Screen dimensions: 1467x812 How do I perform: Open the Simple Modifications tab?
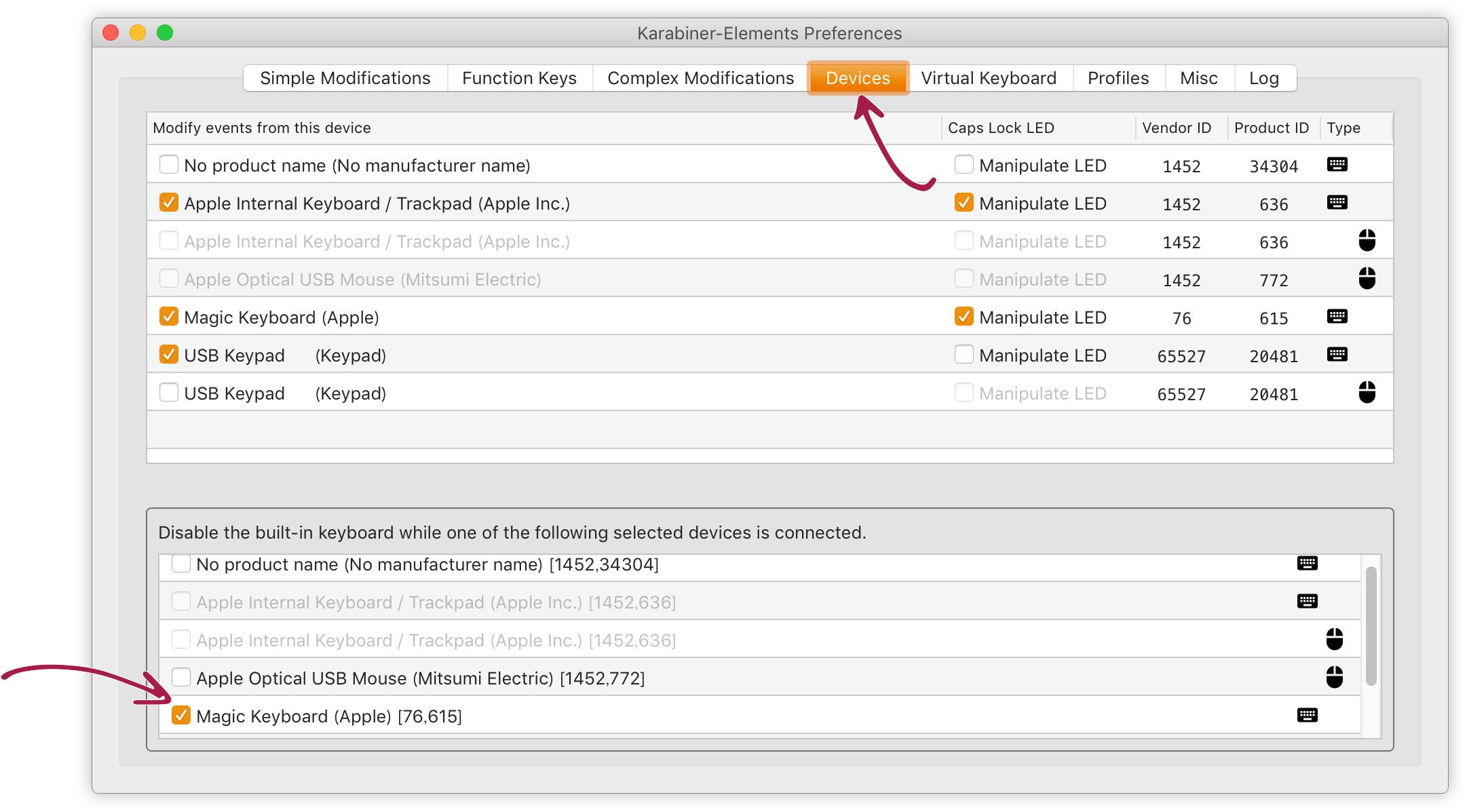click(345, 78)
